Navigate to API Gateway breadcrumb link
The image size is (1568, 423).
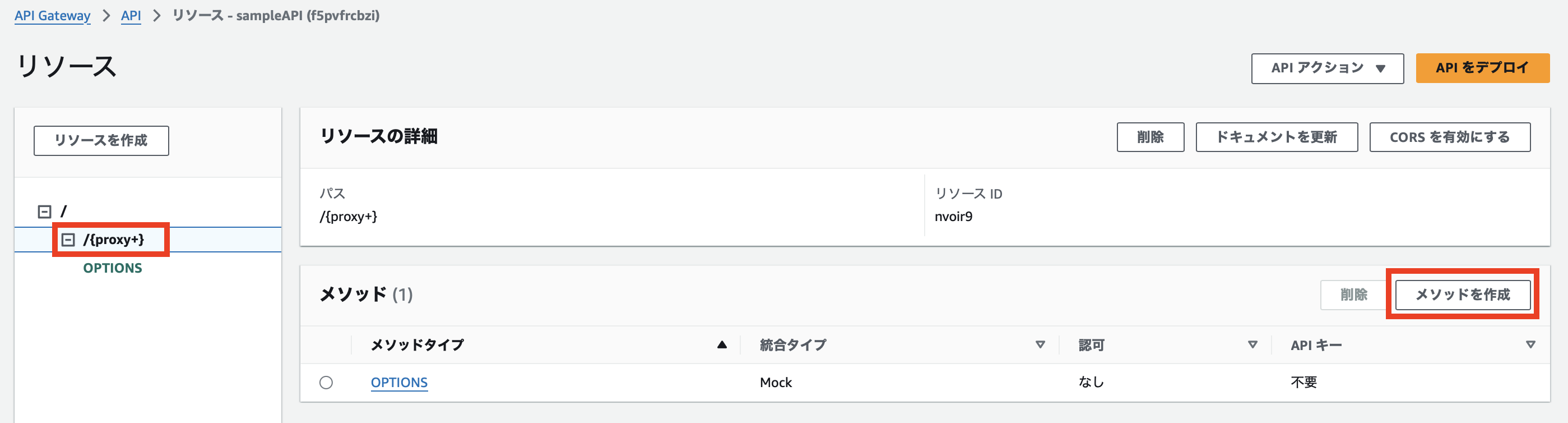point(52,16)
